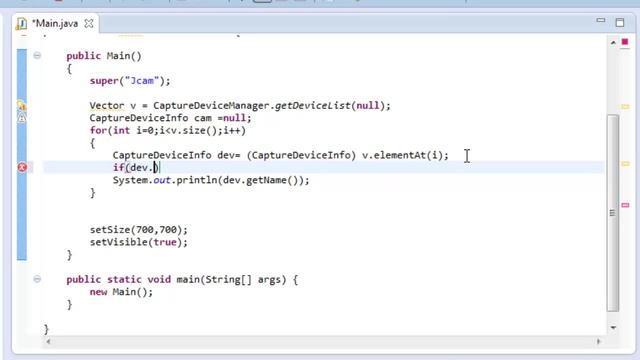Click the for(int i=0;i<v.size();i++) line
This screenshot has width=640, height=360.
(x=168, y=131)
